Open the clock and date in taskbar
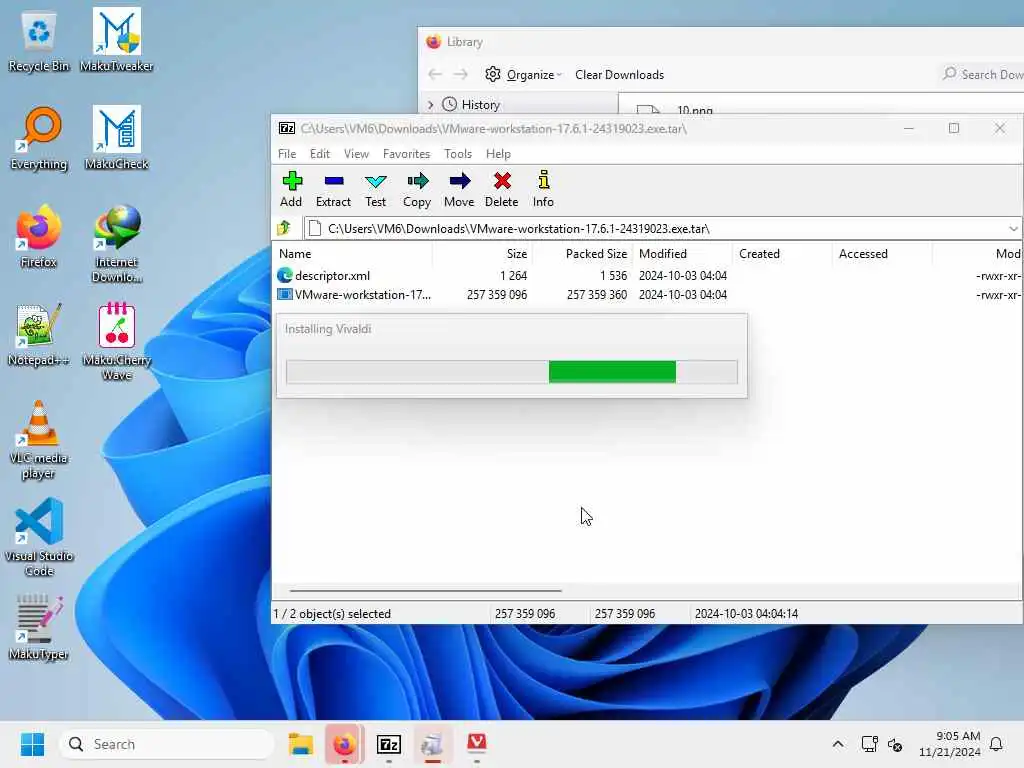 pyautogui.click(x=950, y=744)
